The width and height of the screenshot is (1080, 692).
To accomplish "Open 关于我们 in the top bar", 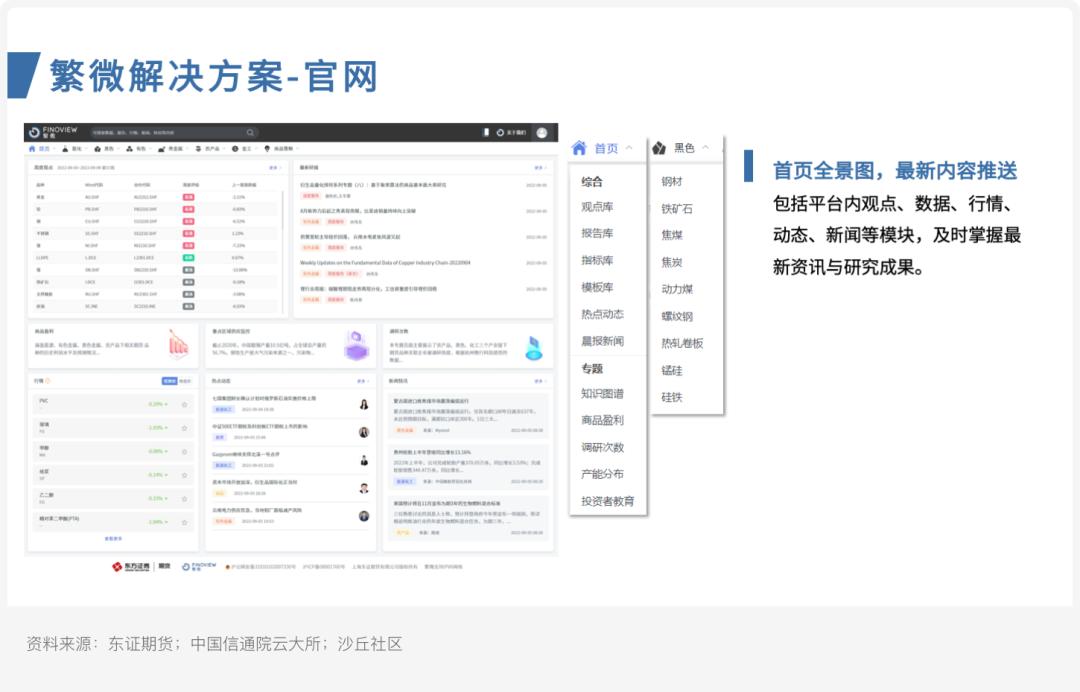I will click(x=518, y=131).
